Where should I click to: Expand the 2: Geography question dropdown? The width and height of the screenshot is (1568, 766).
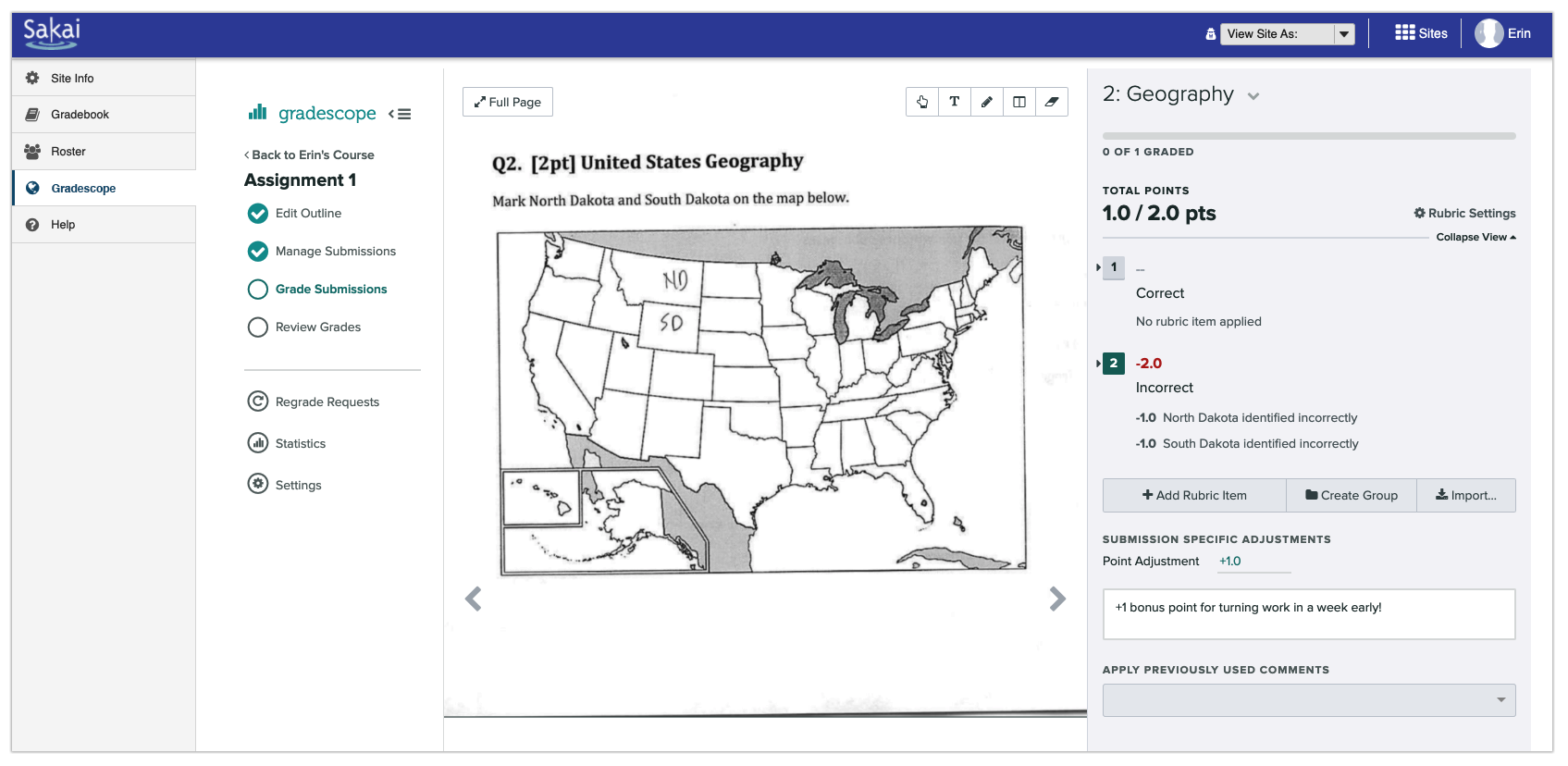tap(1253, 96)
